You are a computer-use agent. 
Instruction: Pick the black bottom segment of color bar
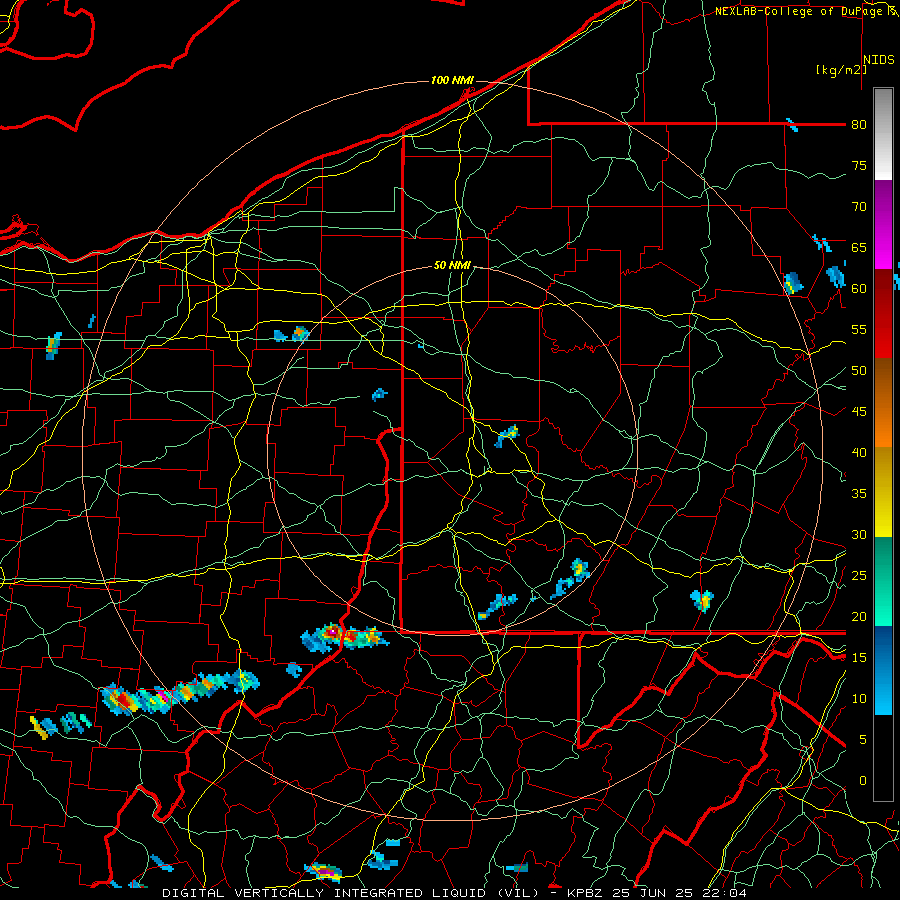883,758
